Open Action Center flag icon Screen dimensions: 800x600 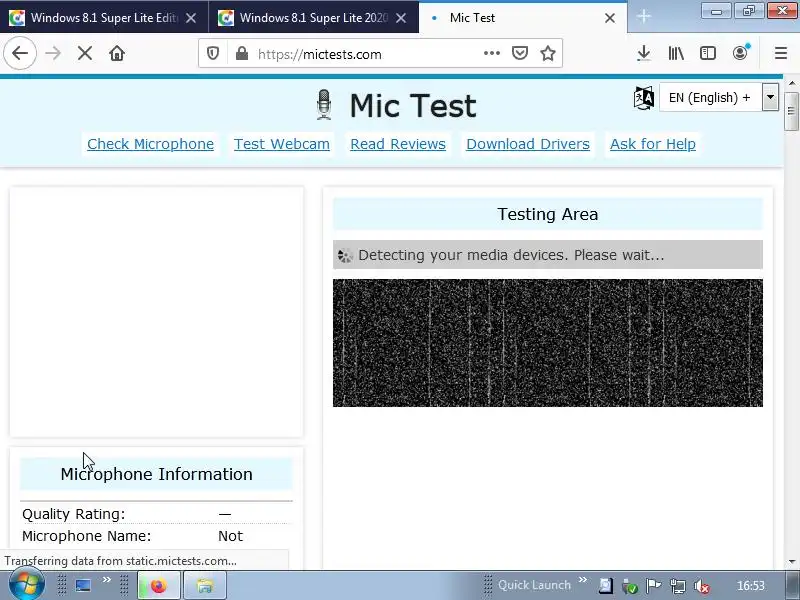point(654,586)
